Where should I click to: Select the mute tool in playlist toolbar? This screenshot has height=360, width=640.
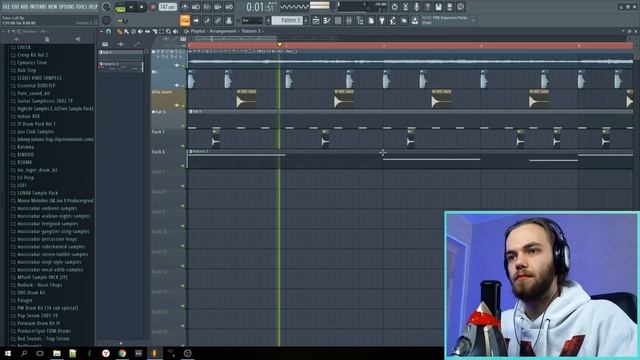coord(140,31)
